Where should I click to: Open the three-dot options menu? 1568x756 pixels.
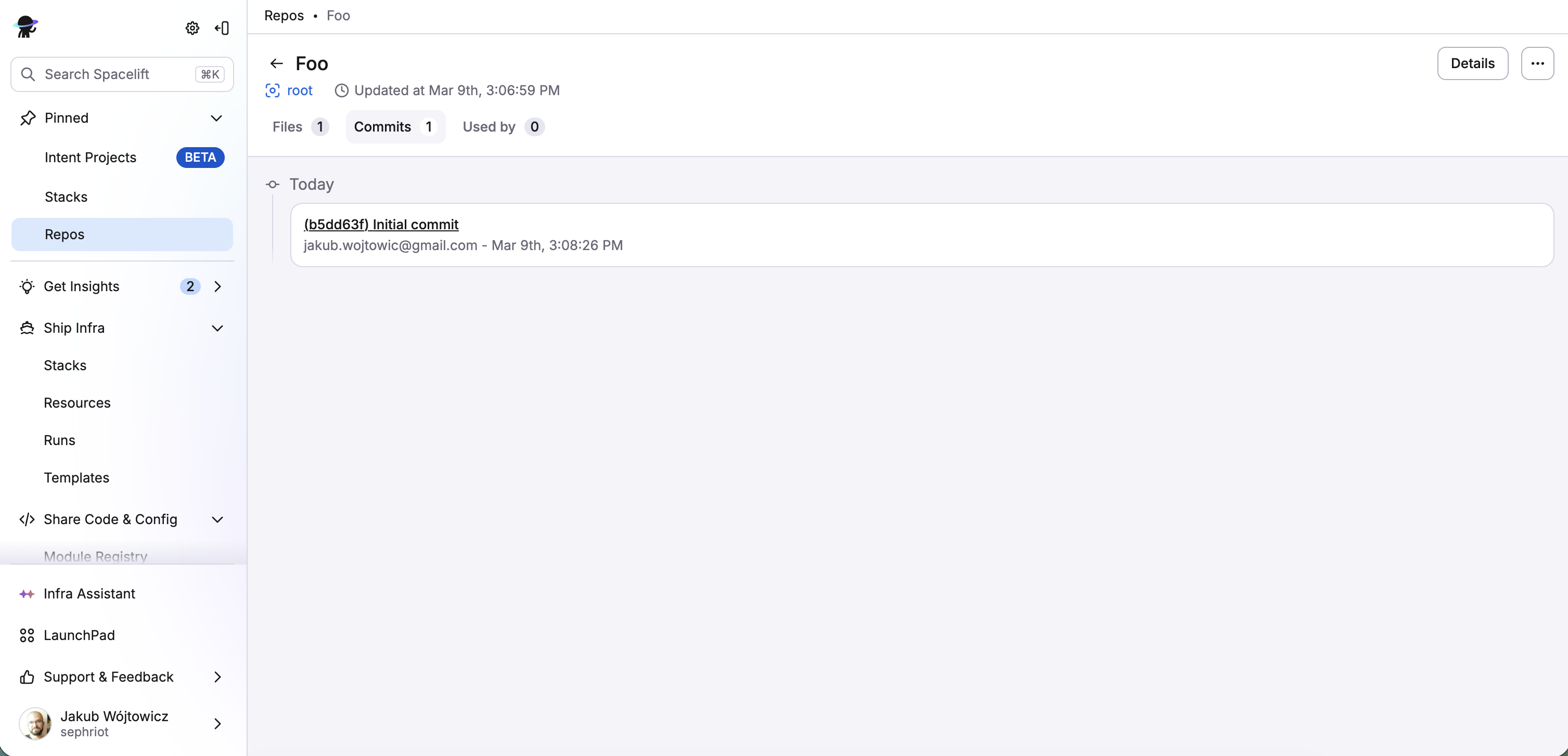[x=1537, y=63]
